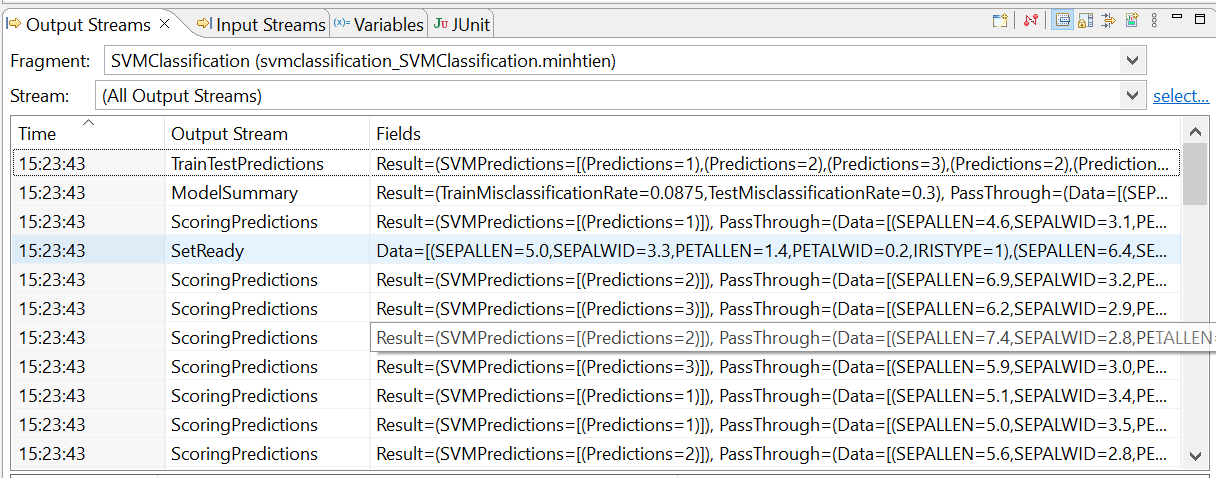Select the ModelSummary row
This screenshot has height=478, width=1216.
pyautogui.click(x=234, y=192)
